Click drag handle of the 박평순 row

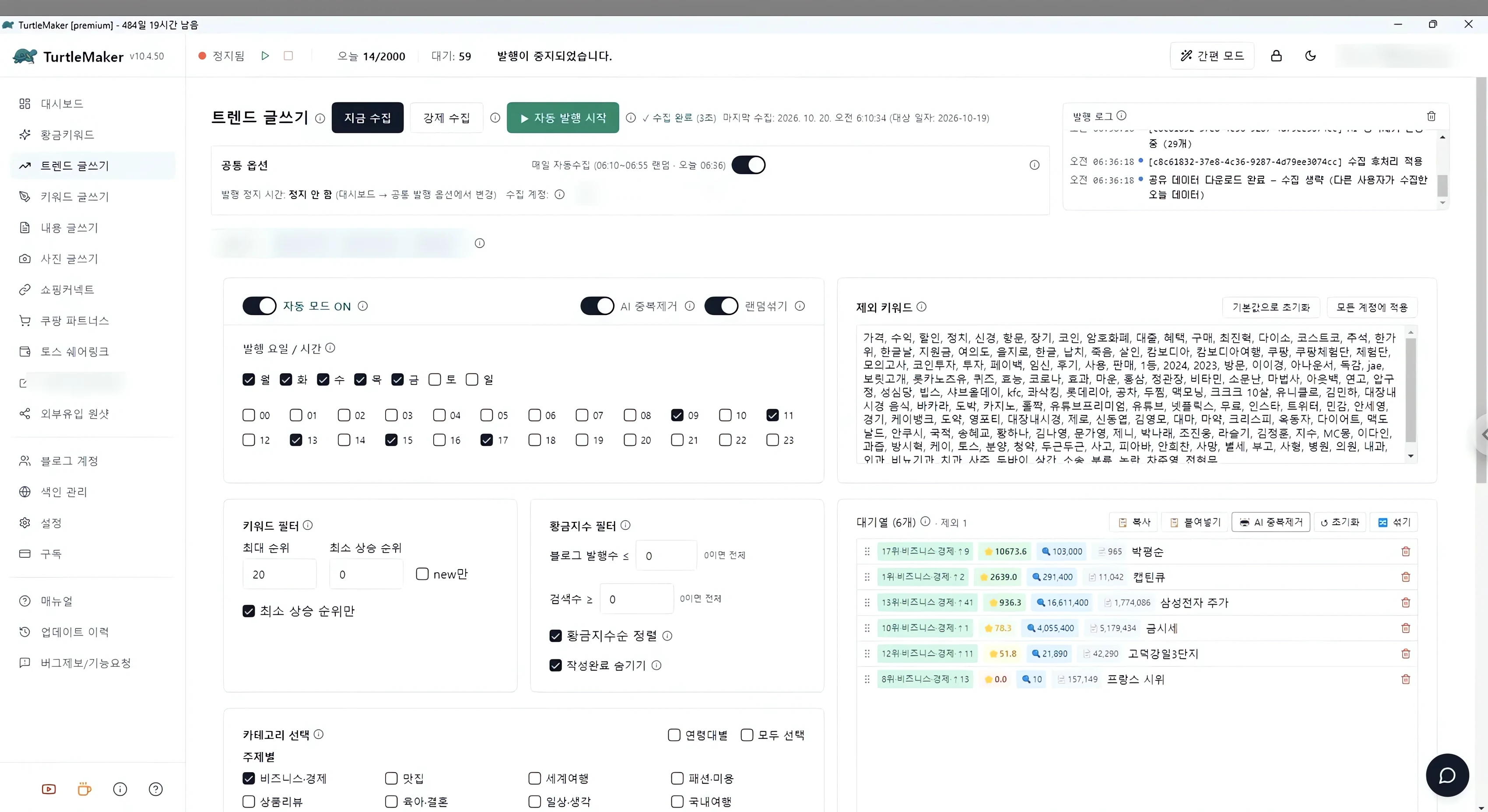(867, 552)
